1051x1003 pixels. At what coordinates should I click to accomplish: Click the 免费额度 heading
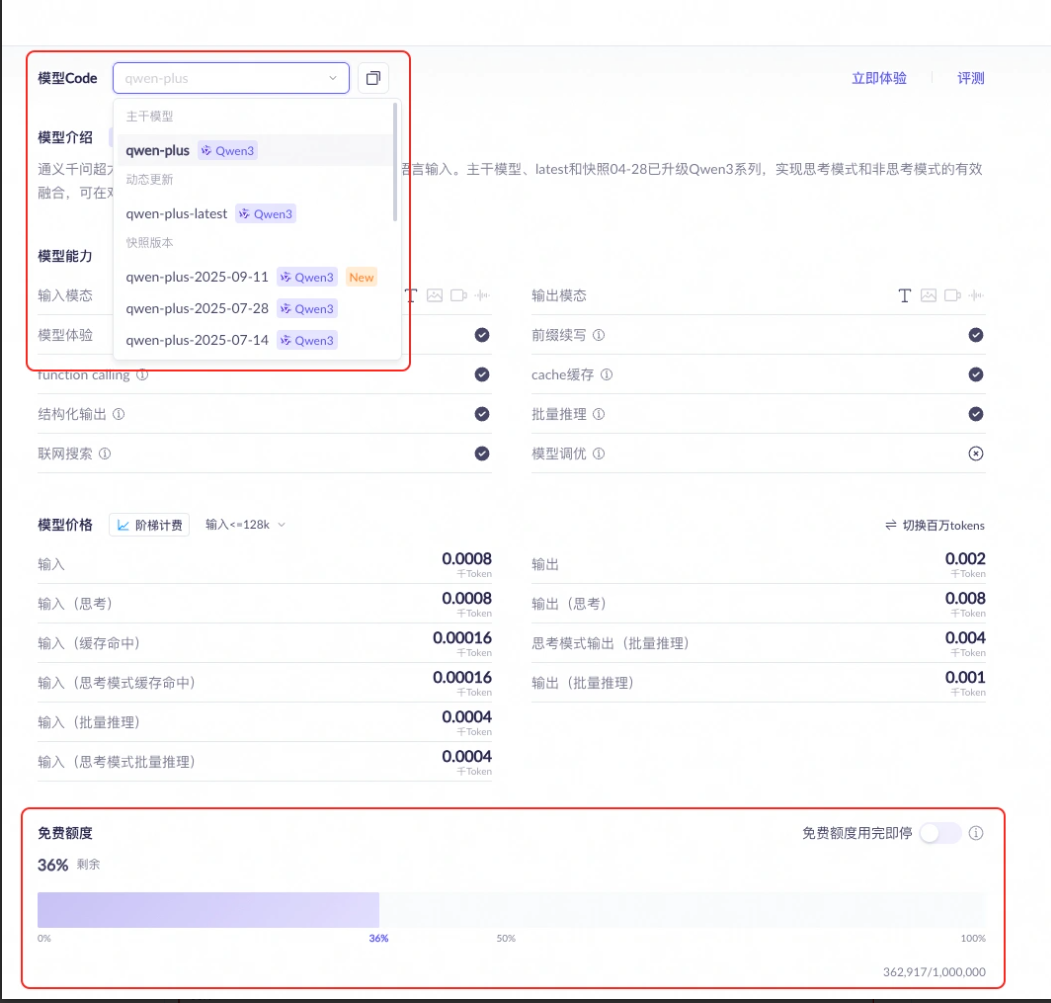[65, 833]
